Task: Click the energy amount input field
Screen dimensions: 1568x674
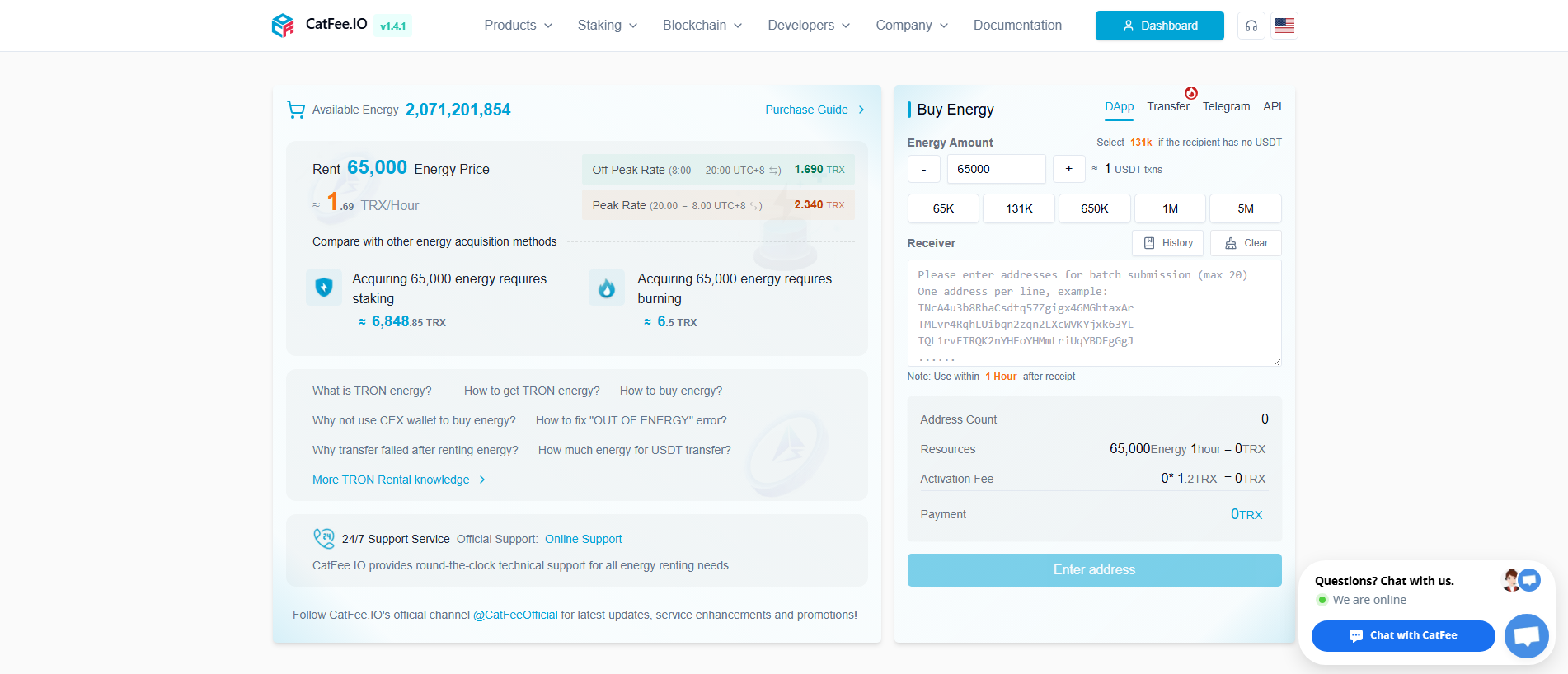Action: (x=997, y=169)
